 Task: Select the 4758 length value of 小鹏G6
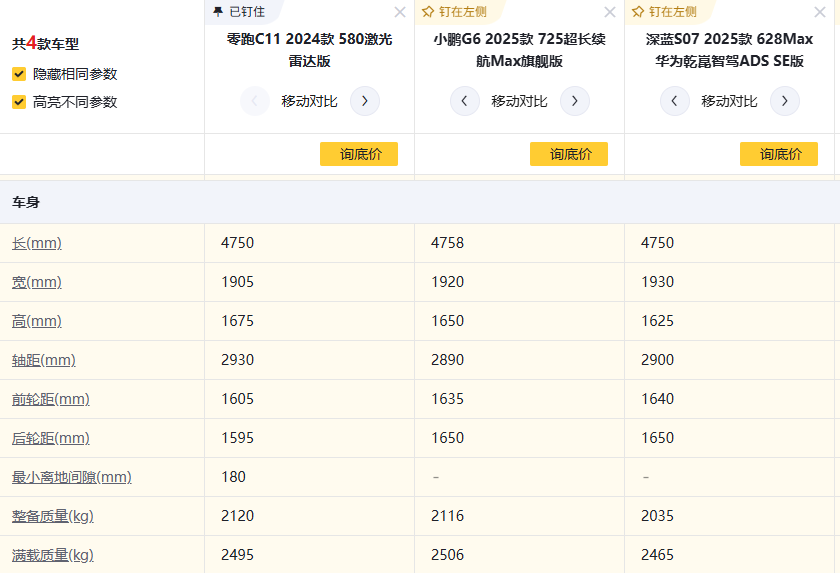tap(447, 243)
